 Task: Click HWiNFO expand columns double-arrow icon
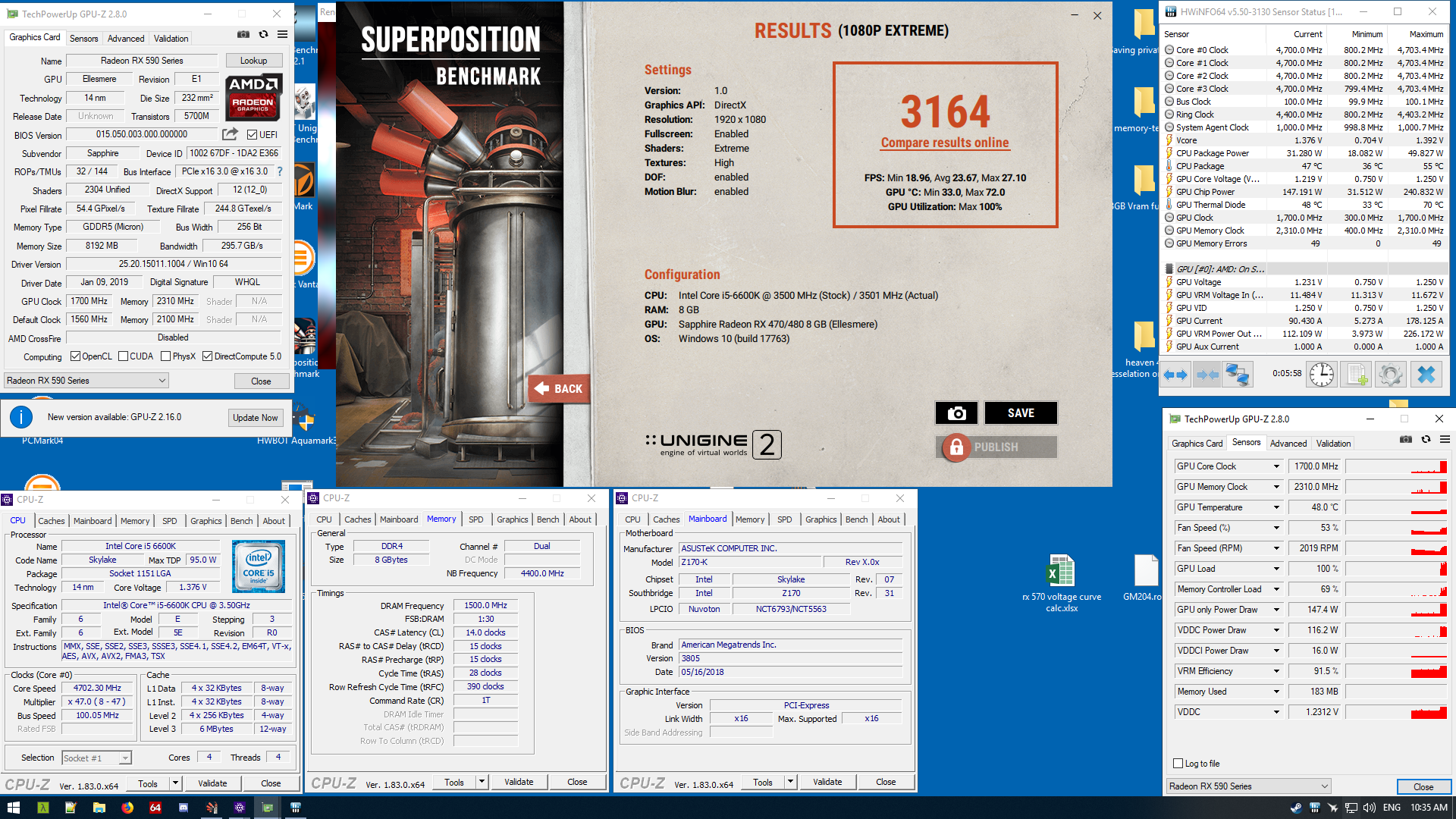coord(1175,375)
